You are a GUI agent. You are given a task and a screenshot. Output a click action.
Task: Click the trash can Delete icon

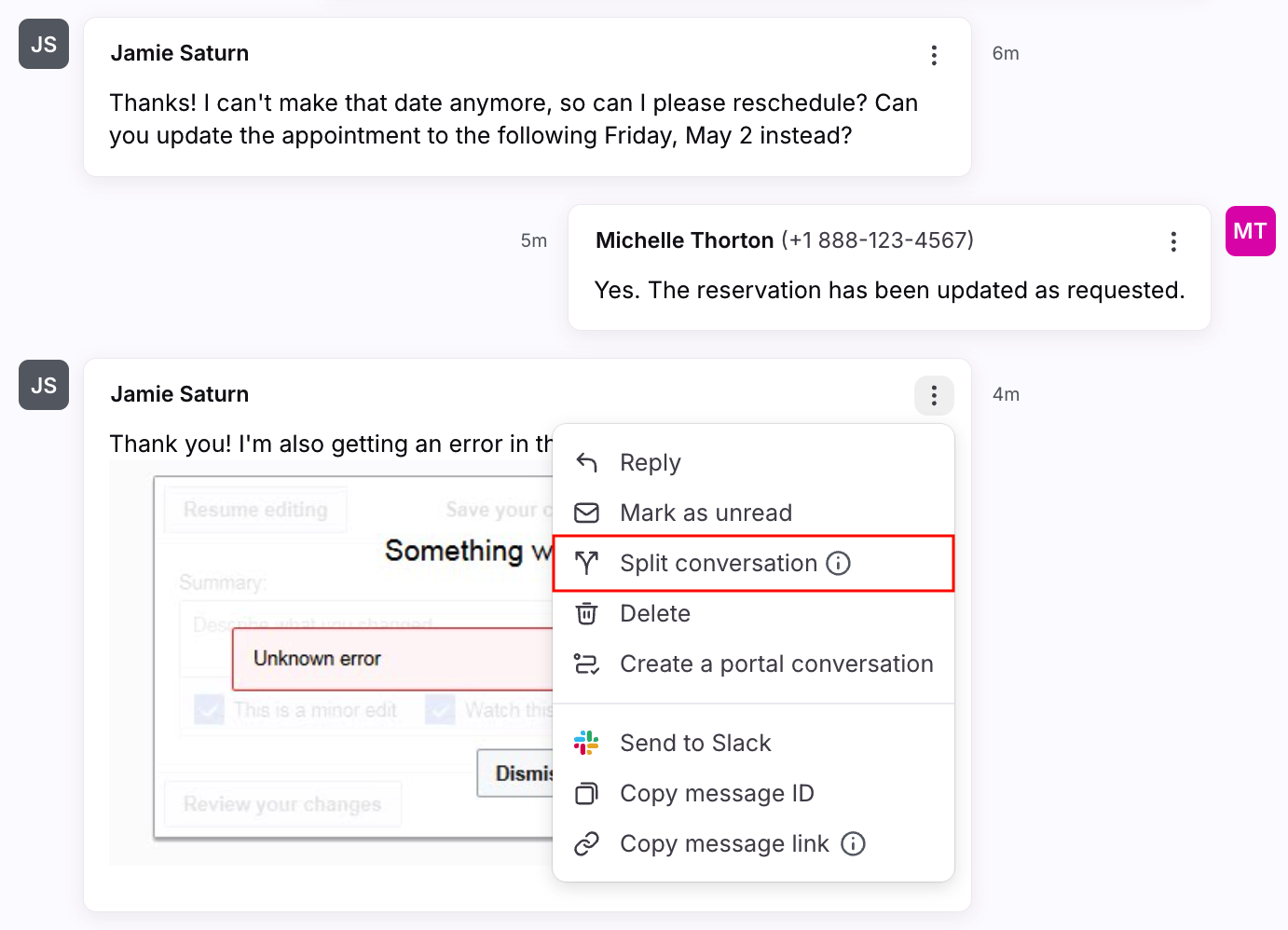pos(586,613)
